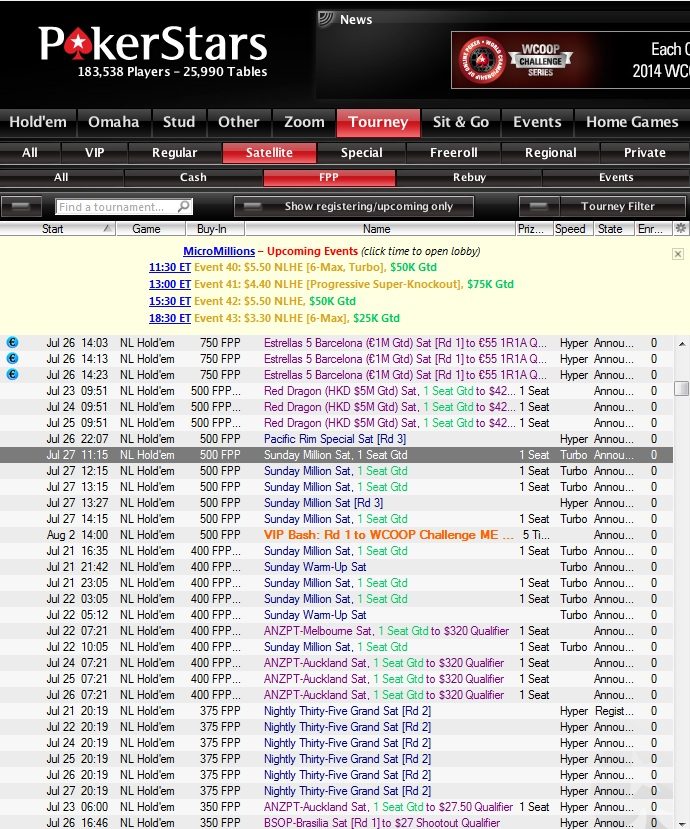Open the 18:30 ET Event 43 link
Viewport: 690px width, 829px height.
point(170,318)
